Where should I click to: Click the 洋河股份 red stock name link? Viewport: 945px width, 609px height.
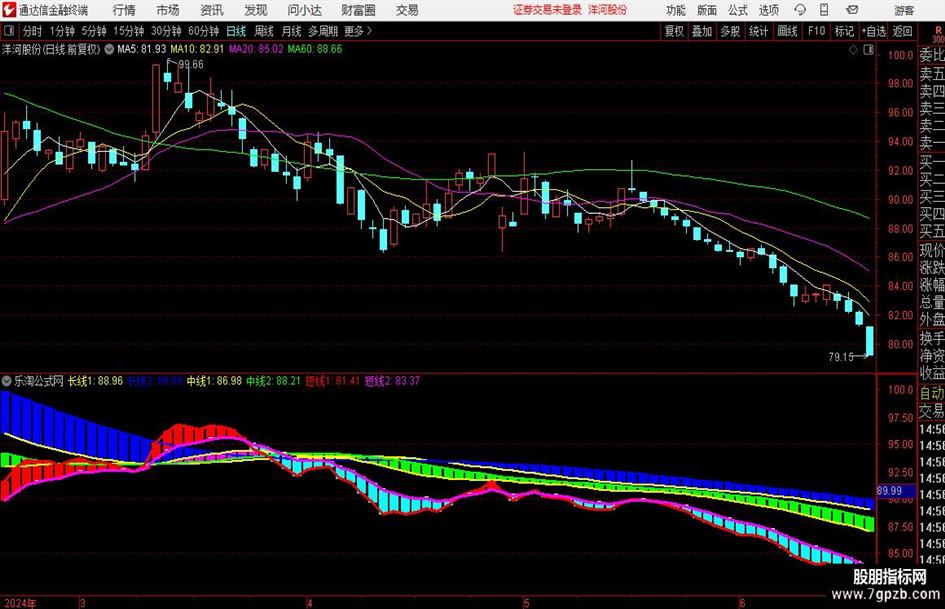click(x=608, y=10)
